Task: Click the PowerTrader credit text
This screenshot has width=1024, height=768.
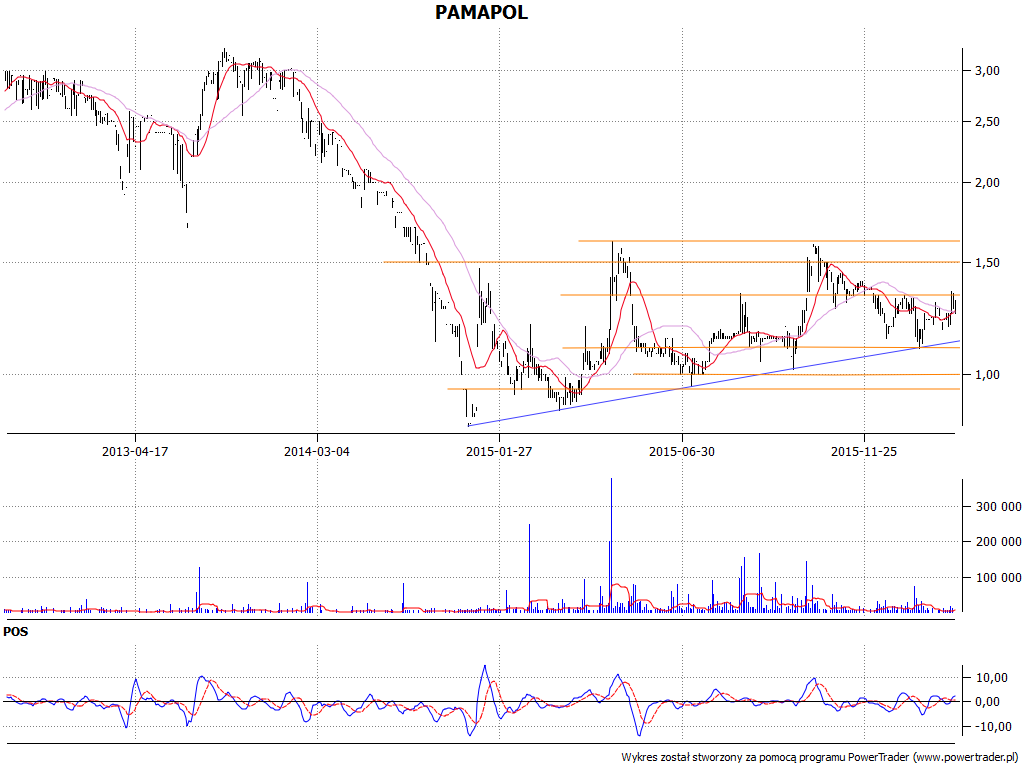Action: (x=822, y=758)
